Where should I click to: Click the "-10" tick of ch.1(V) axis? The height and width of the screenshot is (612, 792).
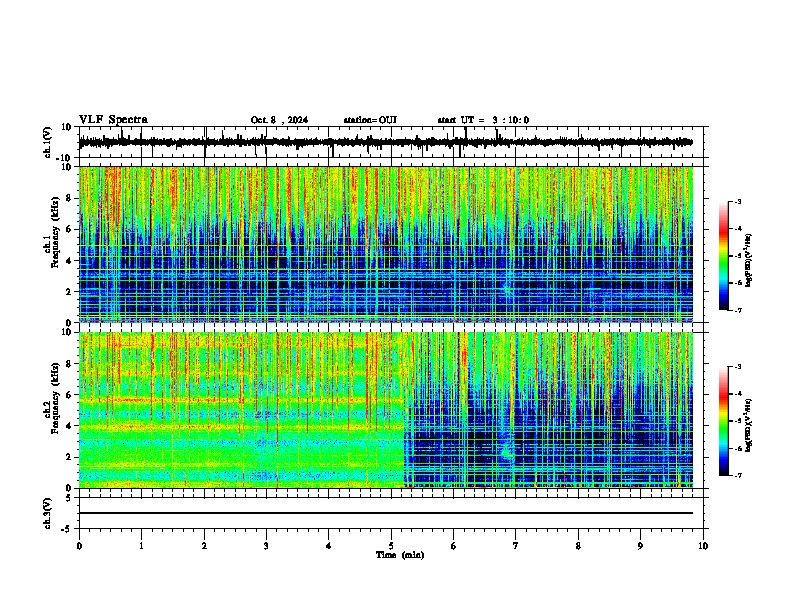65,158
